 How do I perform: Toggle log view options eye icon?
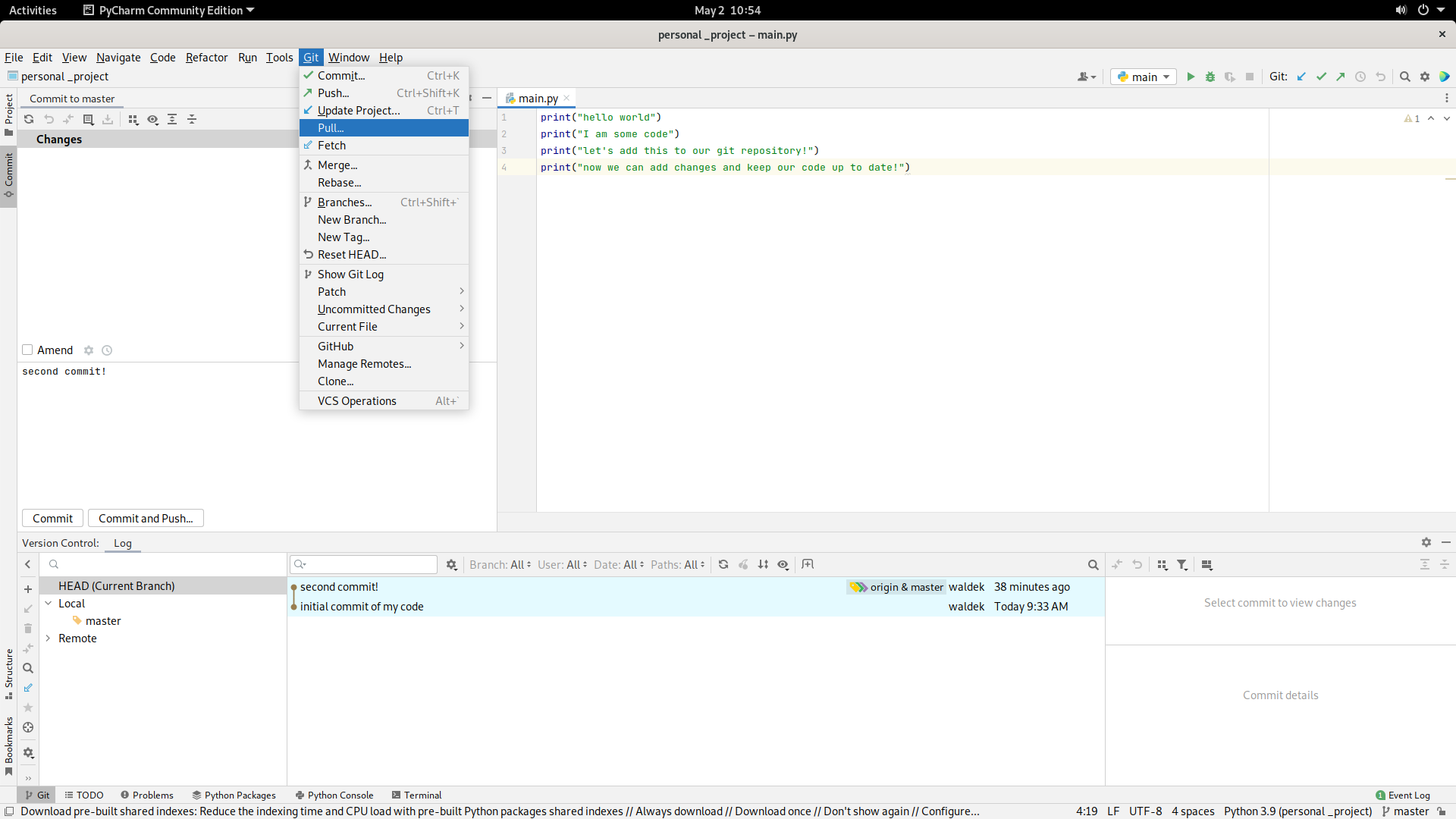point(783,564)
